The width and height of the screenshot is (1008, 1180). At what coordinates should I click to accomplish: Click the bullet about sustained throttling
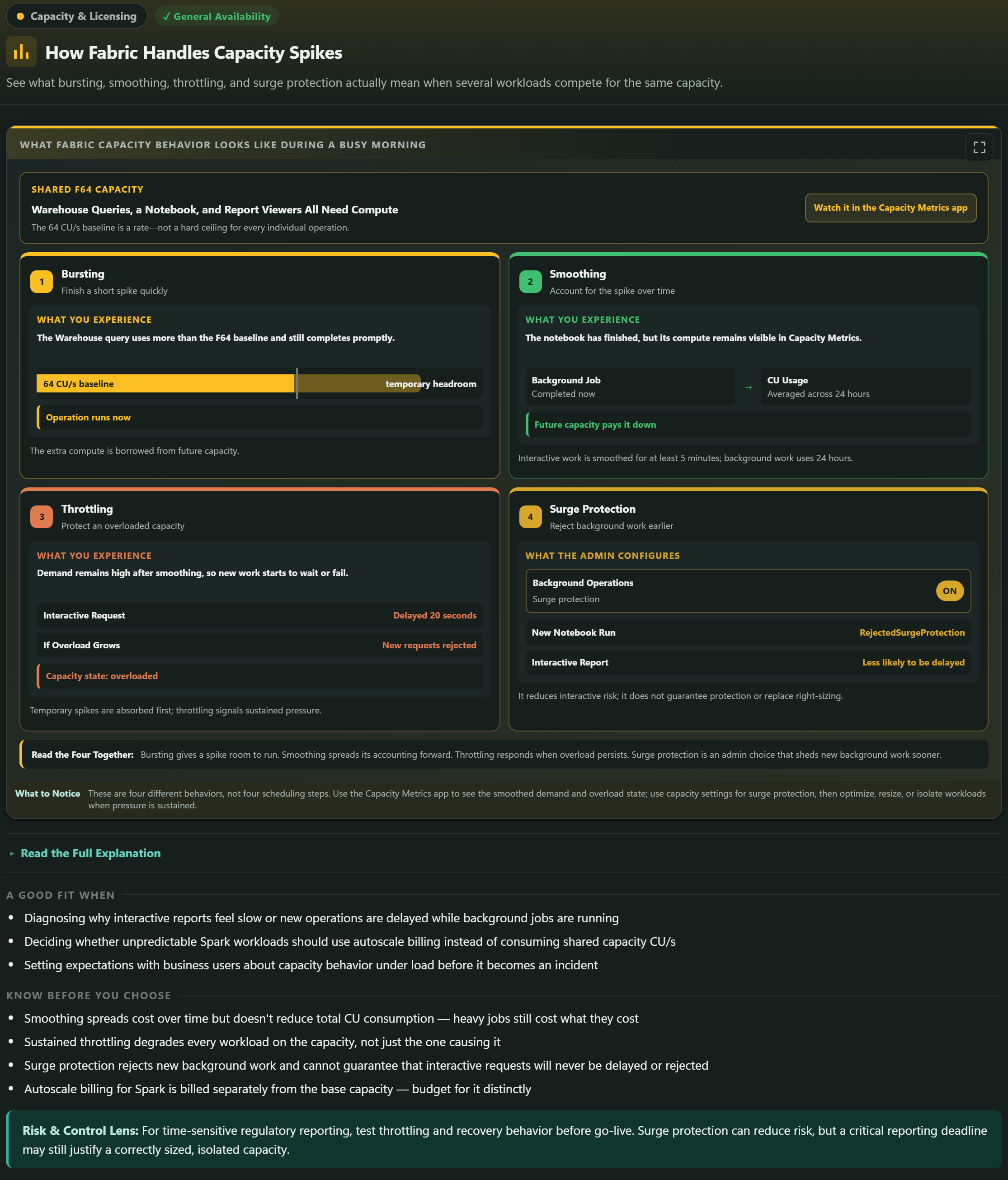tap(262, 1041)
